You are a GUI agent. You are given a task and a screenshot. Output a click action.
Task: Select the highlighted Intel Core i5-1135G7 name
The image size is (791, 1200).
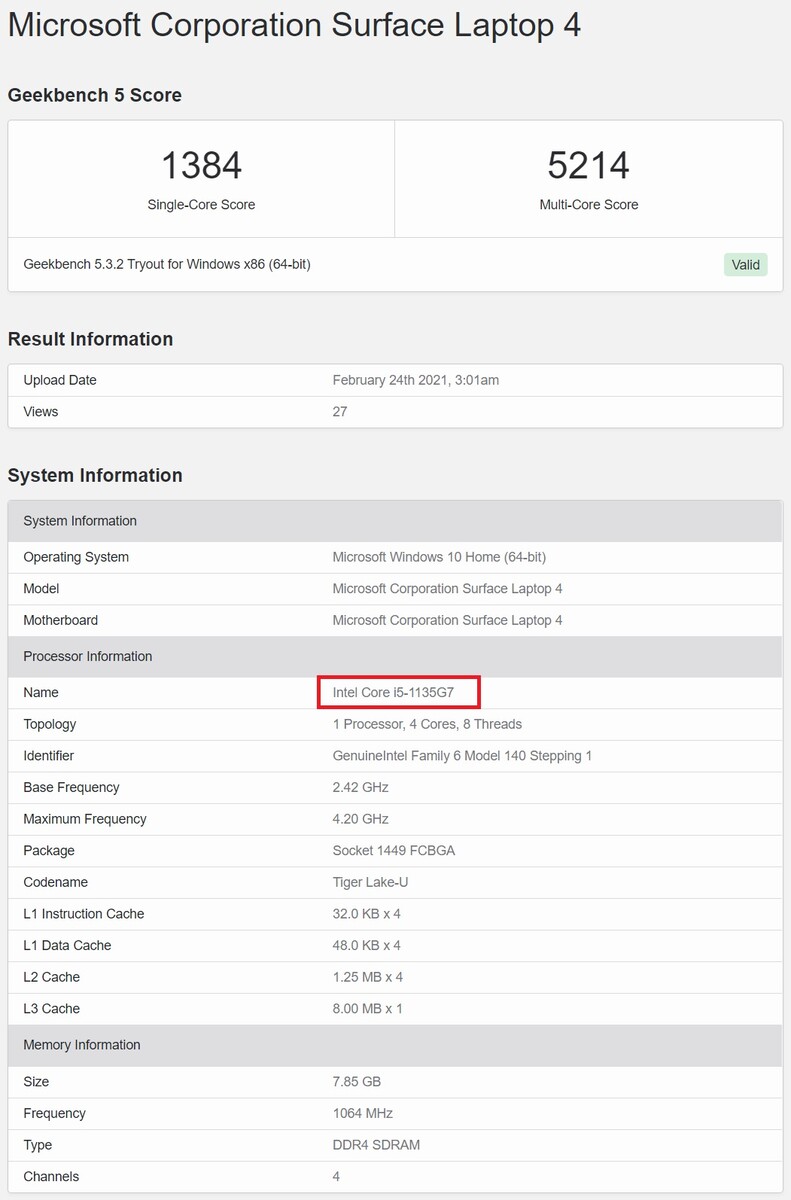click(x=398, y=692)
